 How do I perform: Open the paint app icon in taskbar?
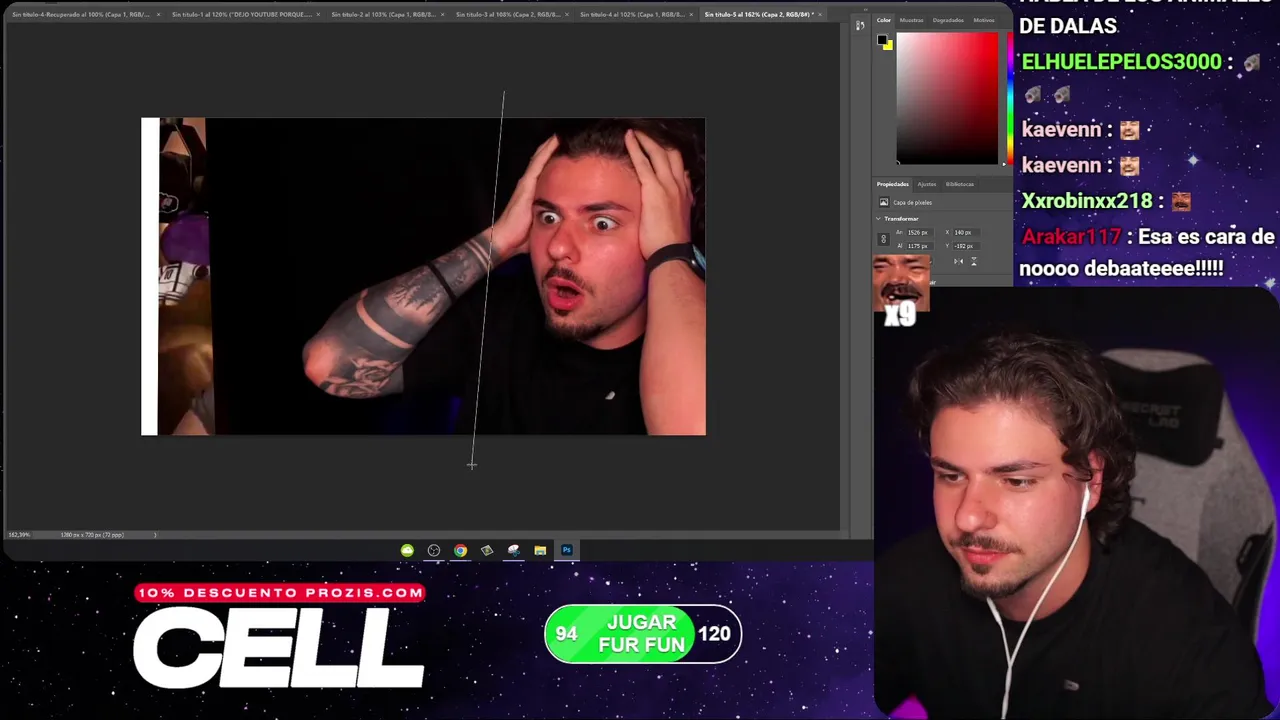point(514,550)
